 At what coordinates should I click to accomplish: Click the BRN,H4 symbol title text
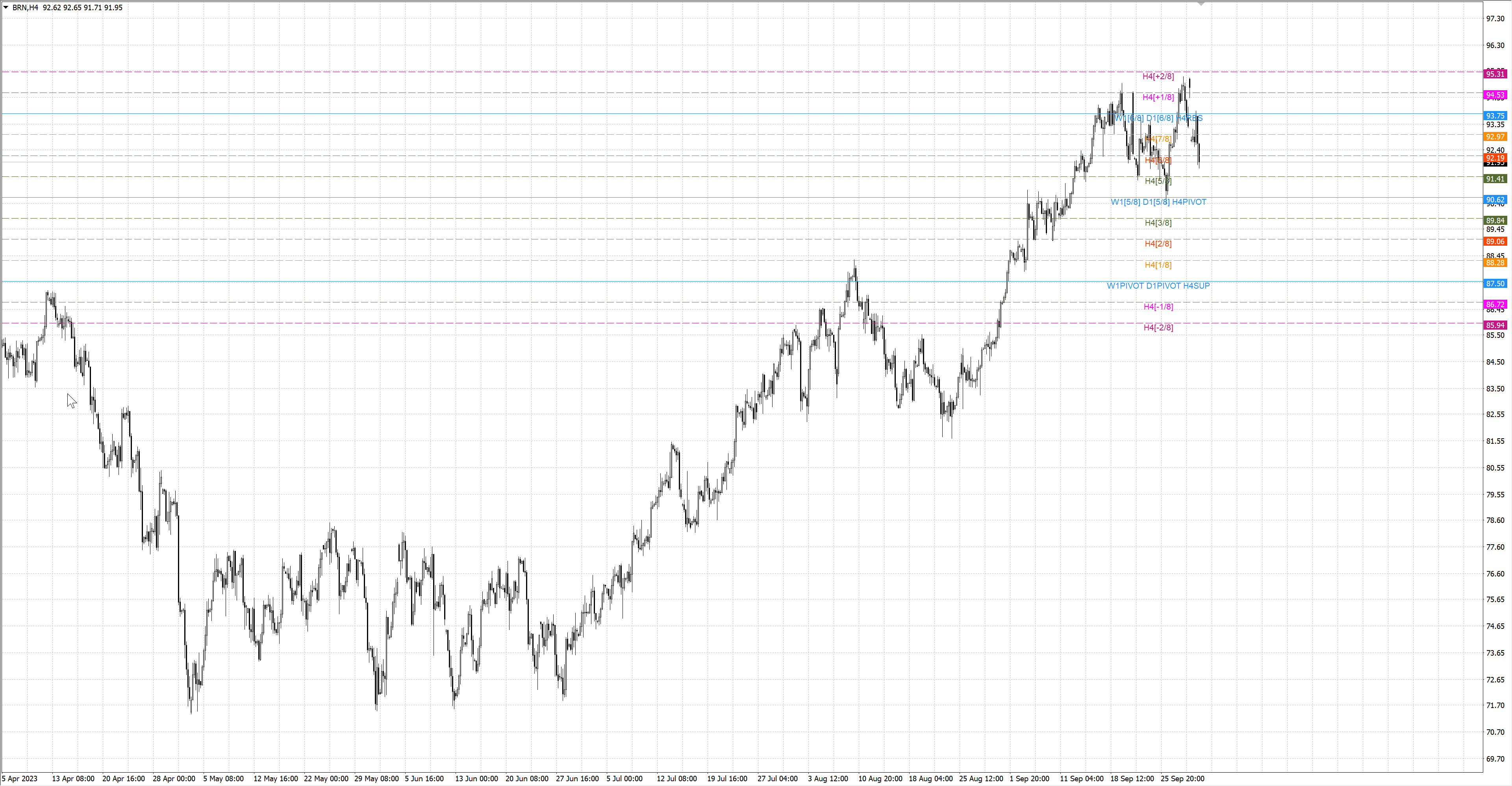[25, 7]
